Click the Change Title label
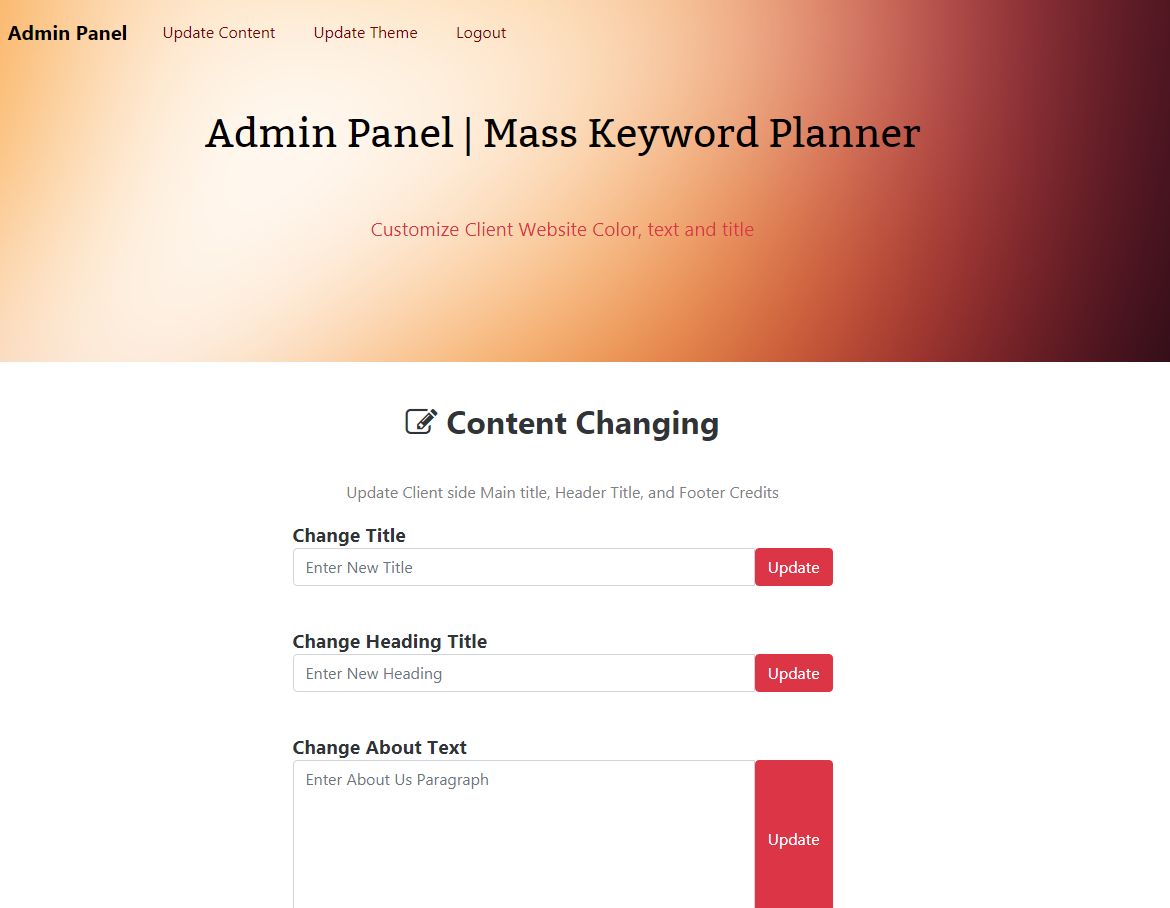 coord(349,536)
